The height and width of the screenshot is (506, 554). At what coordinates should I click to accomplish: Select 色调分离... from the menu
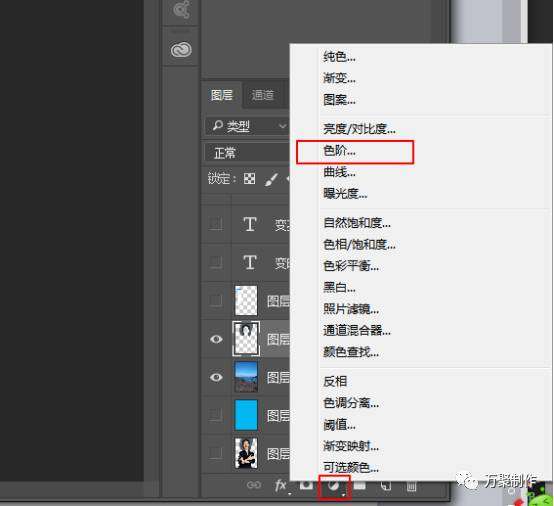tap(351, 403)
